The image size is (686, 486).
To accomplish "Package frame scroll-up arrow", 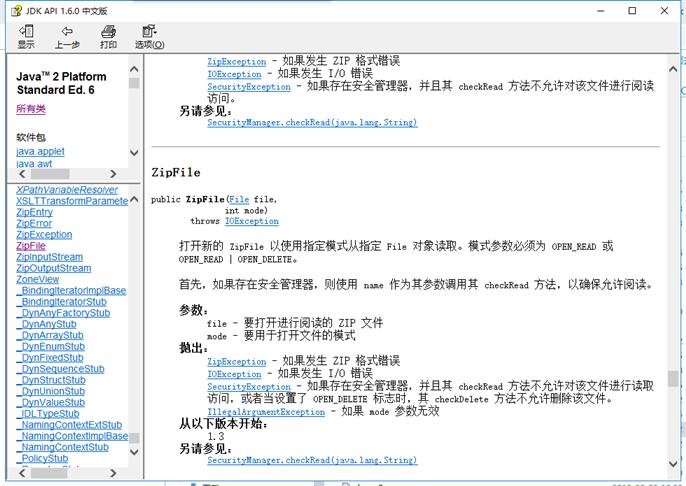I will pyautogui.click(x=134, y=69).
